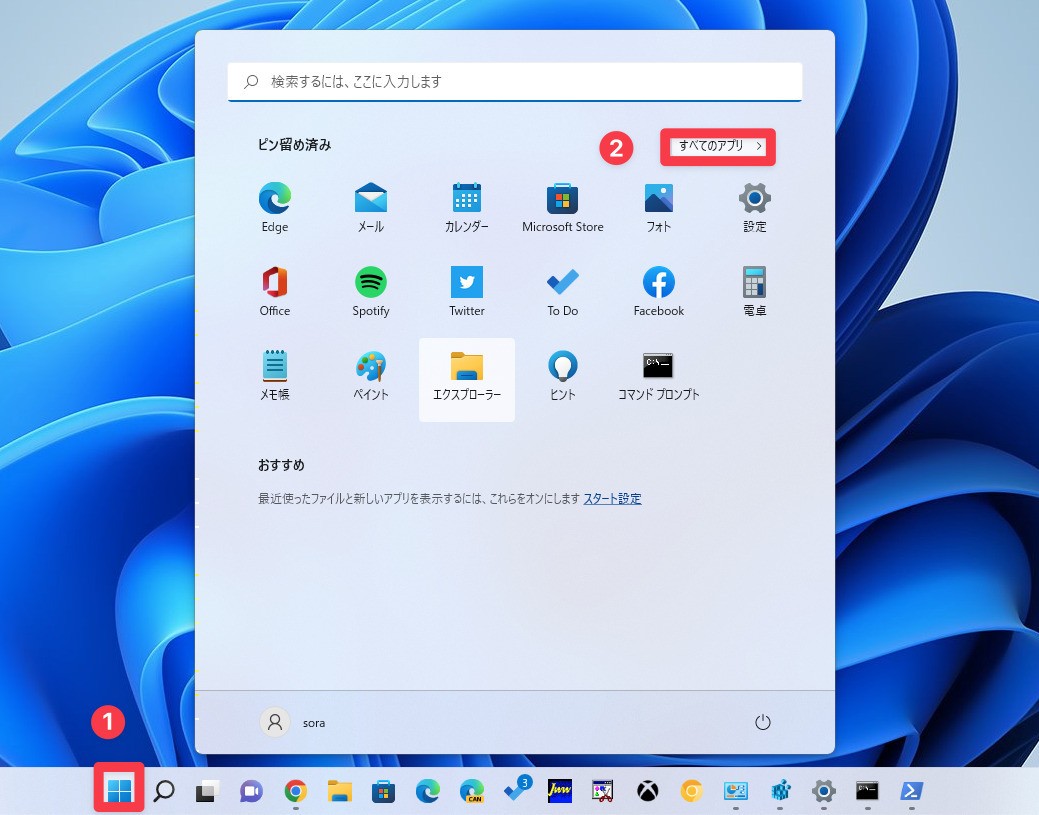This screenshot has height=815, width=1039.
Task: Click the Windows Start button on taskbar
Action: (119, 791)
